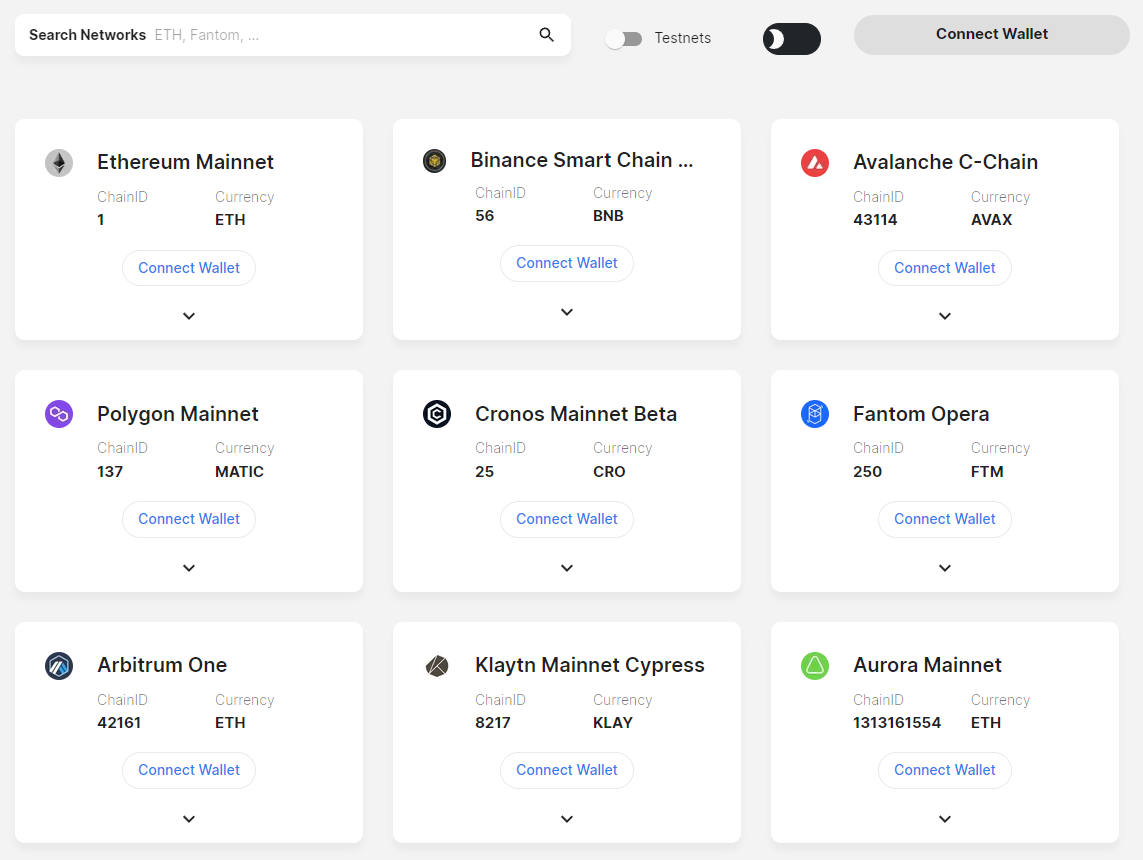Click the search magnifier icon
The width and height of the screenshot is (1143, 860).
coord(546,35)
